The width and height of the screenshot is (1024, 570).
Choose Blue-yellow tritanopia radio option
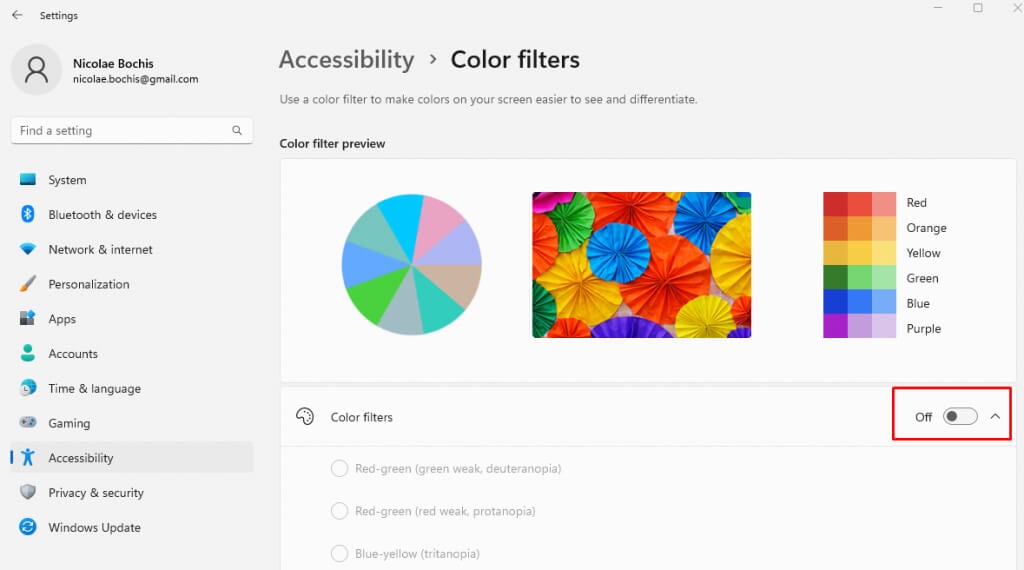(x=339, y=553)
